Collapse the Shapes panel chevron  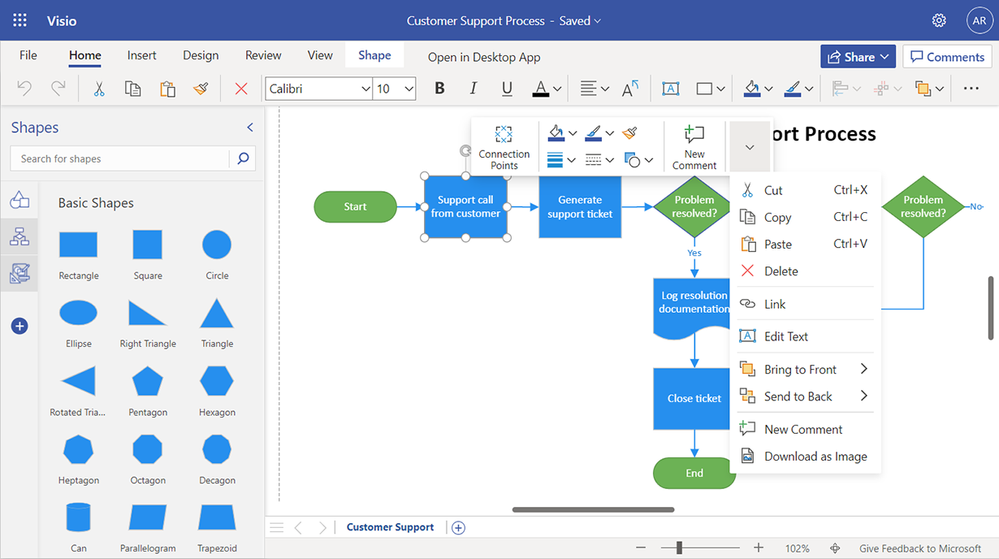[x=250, y=127]
